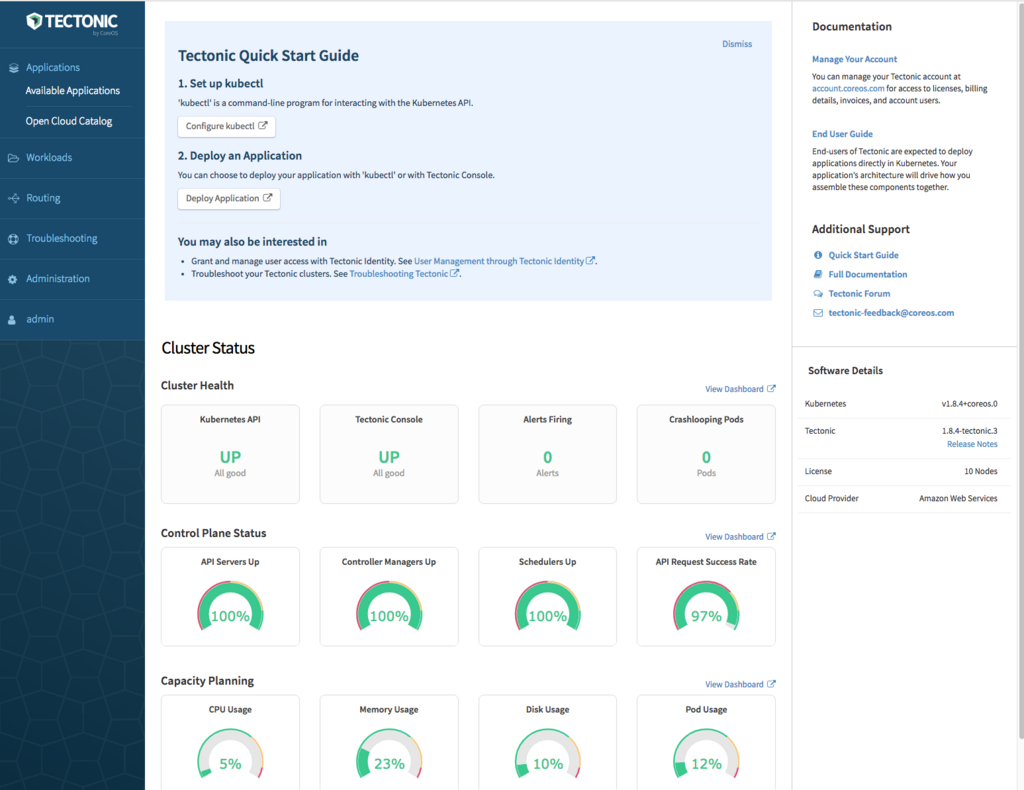Open Routing via its network icon

tap(14, 198)
